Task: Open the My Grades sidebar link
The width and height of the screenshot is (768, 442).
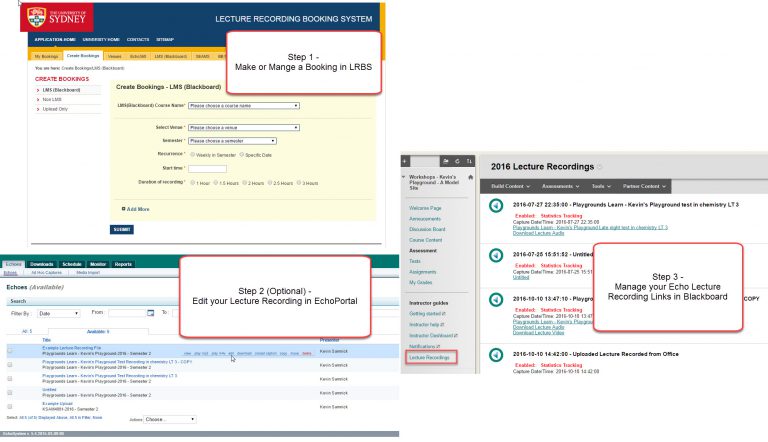Action: [x=420, y=283]
